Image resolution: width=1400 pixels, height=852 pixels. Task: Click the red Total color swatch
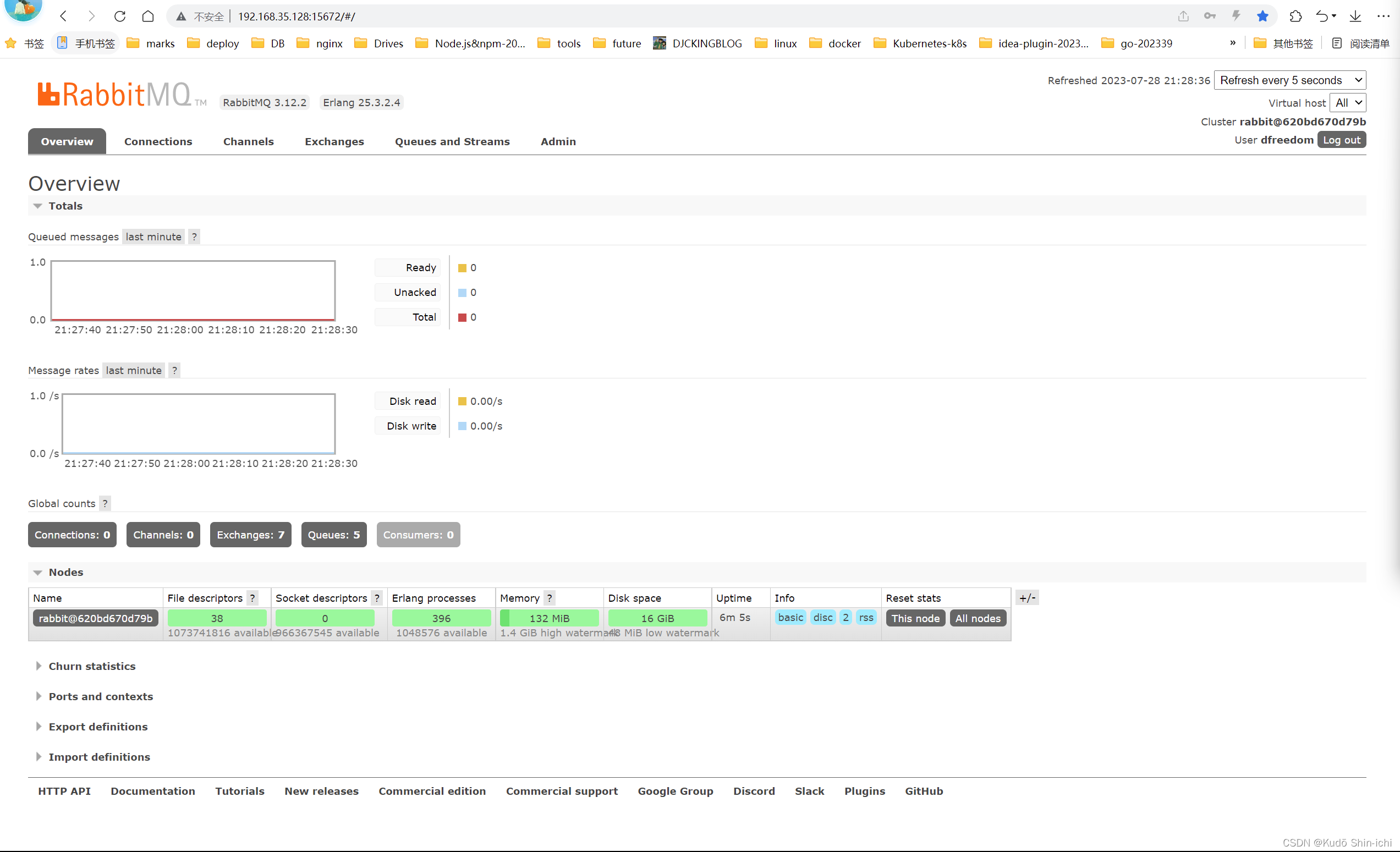tap(462, 317)
